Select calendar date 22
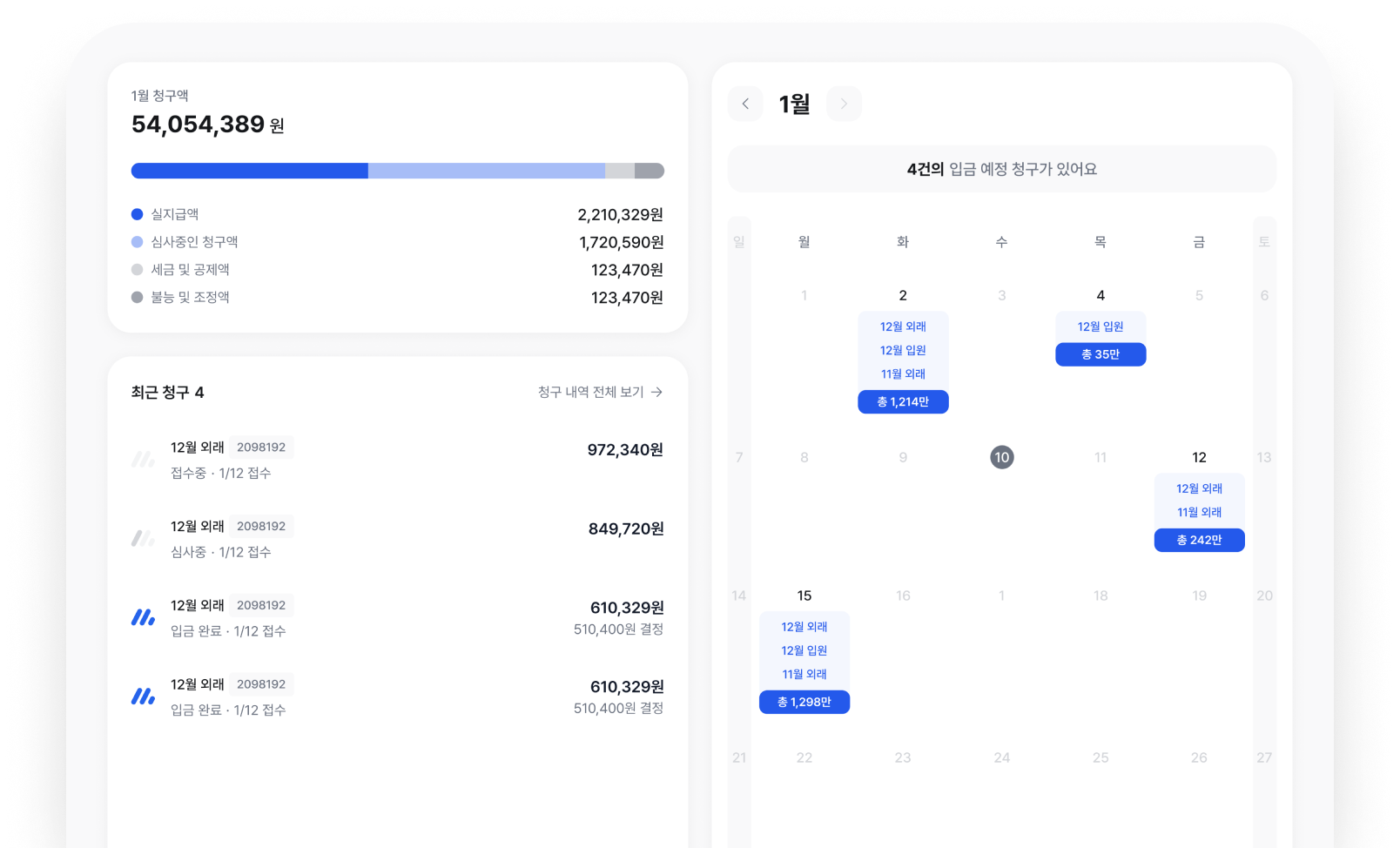The image size is (1400, 848). (x=804, y=757)
